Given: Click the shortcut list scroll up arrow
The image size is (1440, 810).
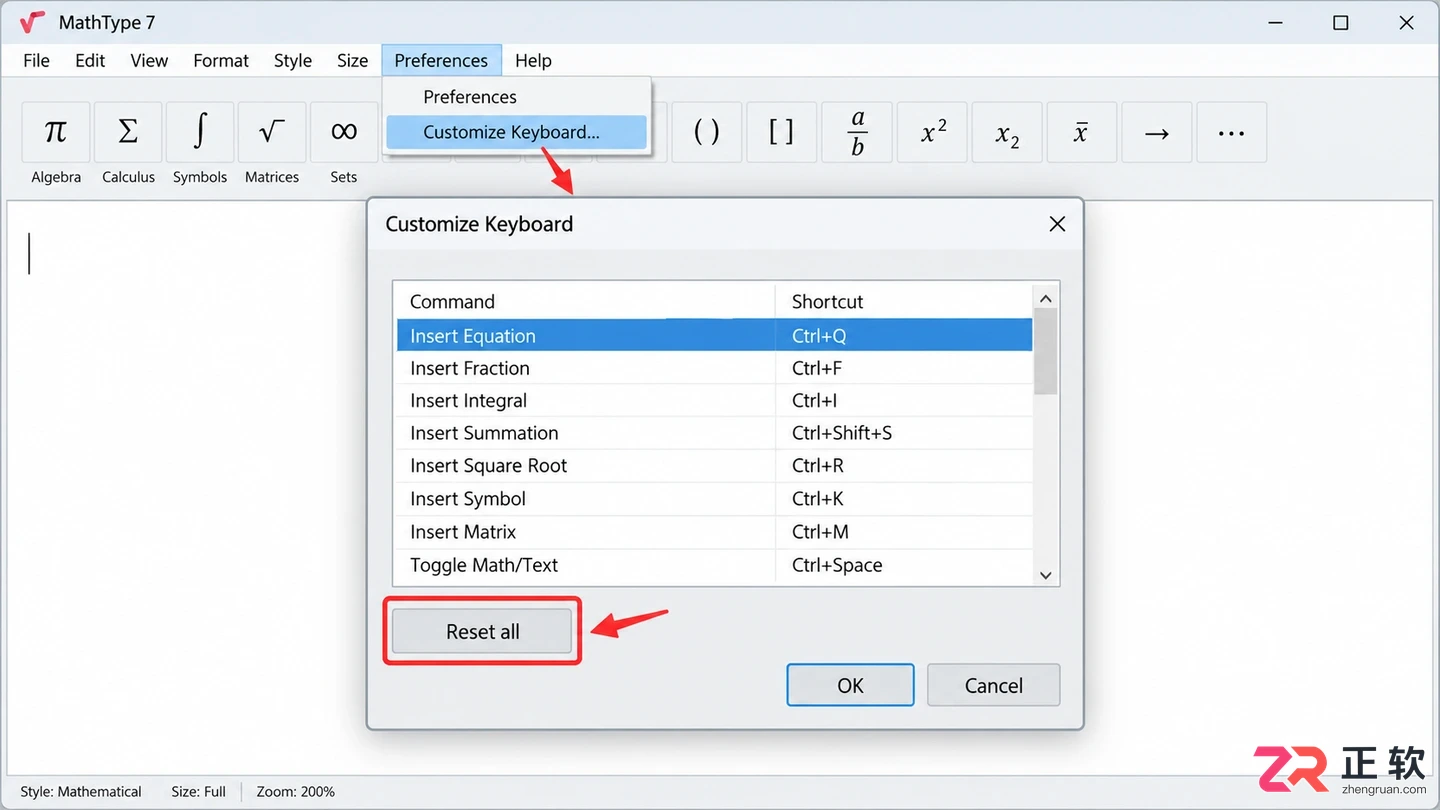Looking at the screenshot, I should [x=1046, y=298].
